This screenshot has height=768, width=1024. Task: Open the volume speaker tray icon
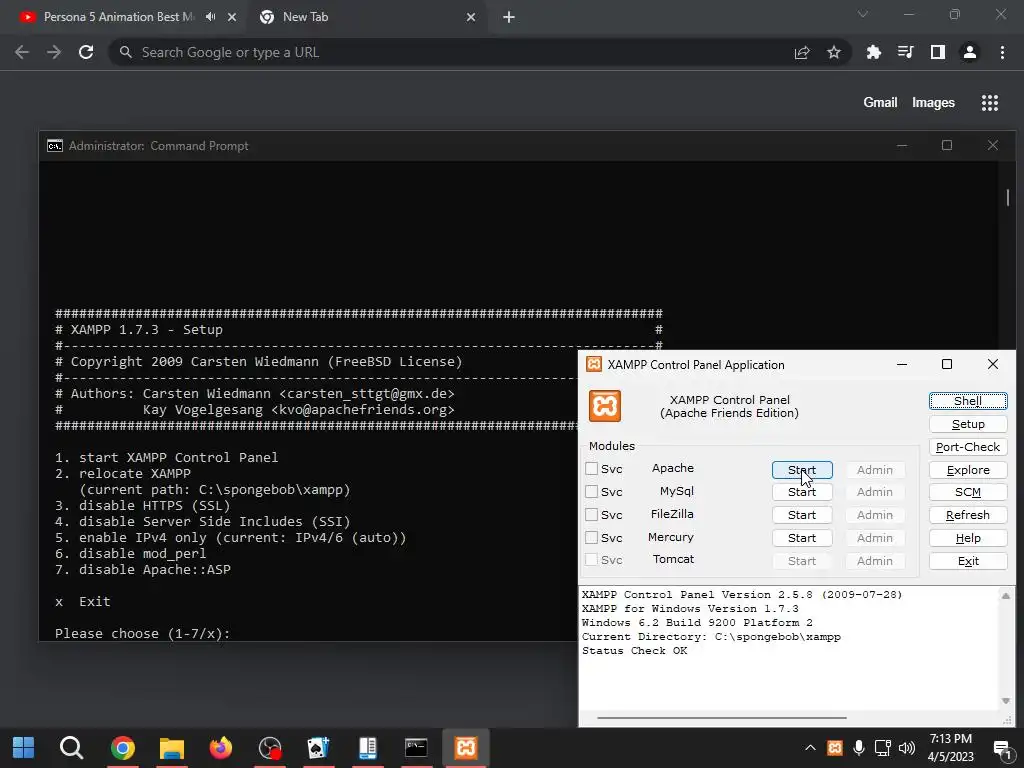907,748
